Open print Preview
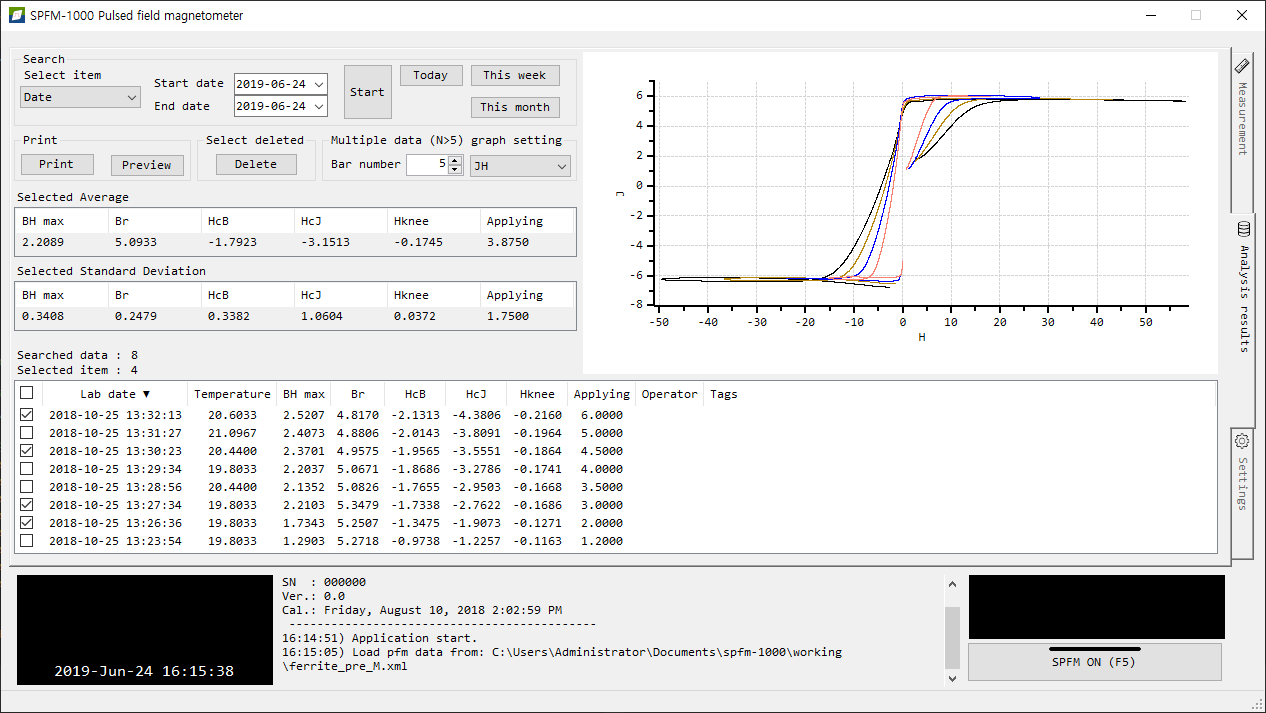Viewport: 1266px width, 713px height. coord(147,163)
